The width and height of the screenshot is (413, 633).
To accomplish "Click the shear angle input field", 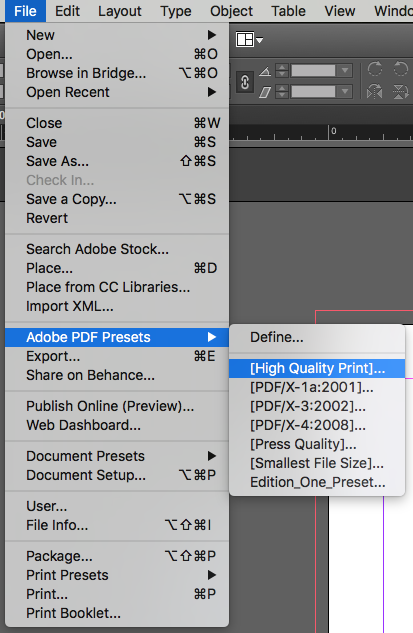I will coord(313,92).
